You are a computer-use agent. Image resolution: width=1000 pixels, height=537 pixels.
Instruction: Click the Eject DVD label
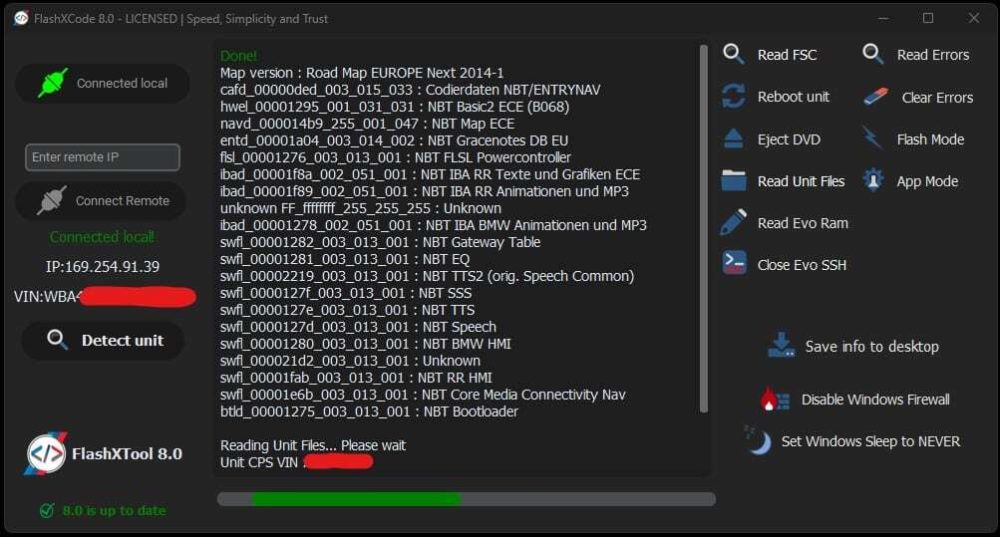[x=789, y=140]
